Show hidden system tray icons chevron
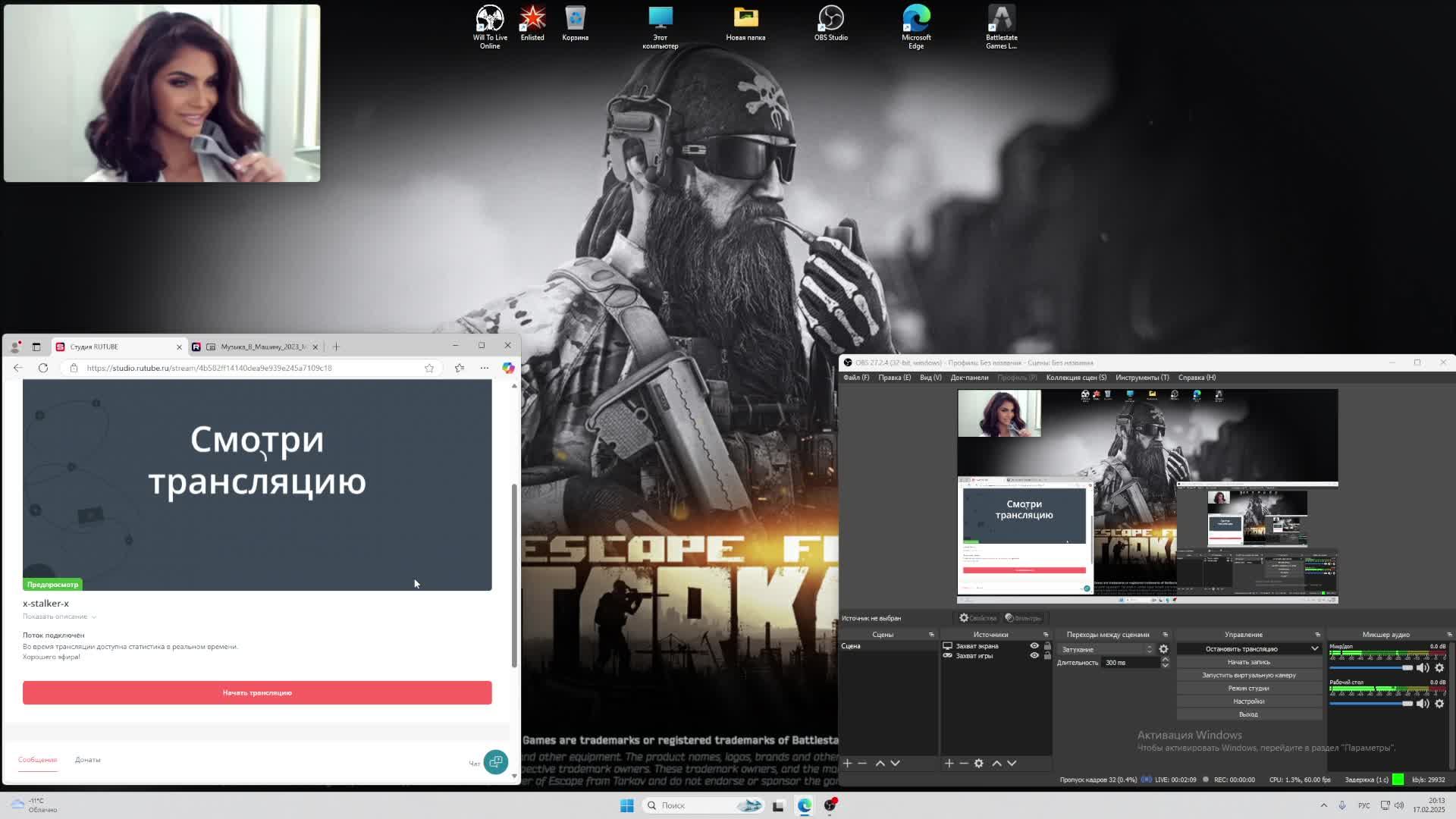Image resolution: width=1456 pixels, height=819 pixels. pos(1324,805)
